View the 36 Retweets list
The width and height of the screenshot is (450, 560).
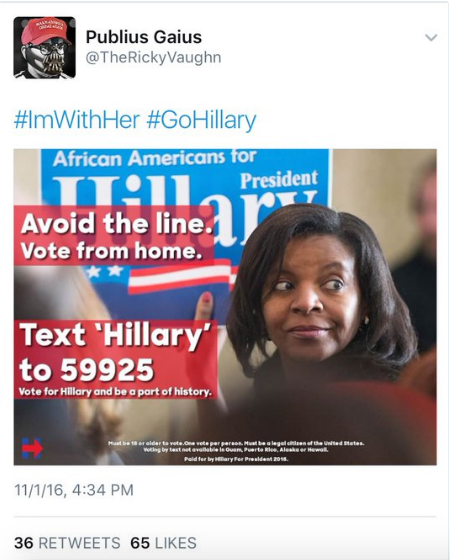coord(67,543)
